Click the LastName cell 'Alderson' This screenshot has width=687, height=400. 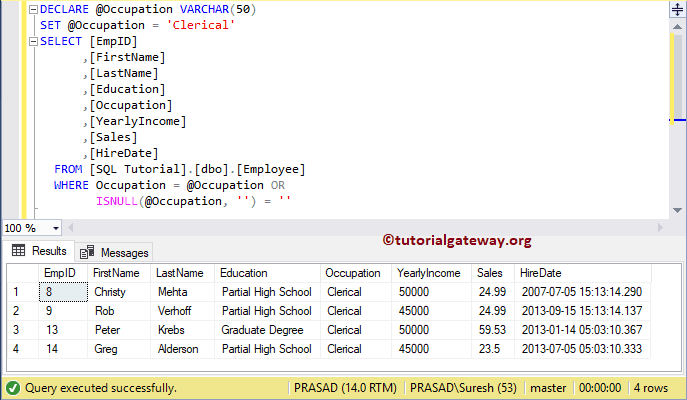coord(182,349)
